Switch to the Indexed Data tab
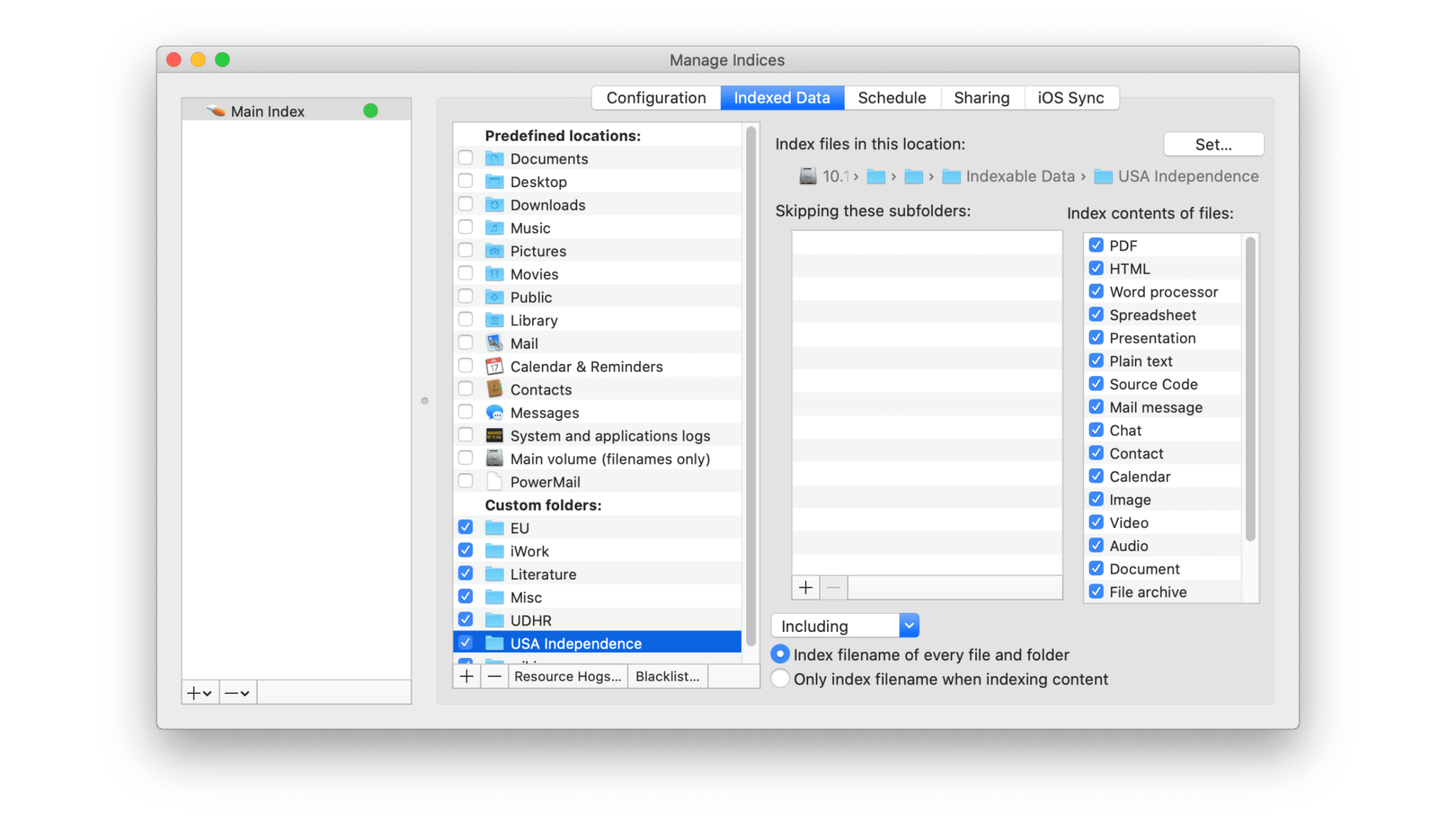Image resolution: width=1456 pixels, height=819 pixels. pyautogui.click(x=782, y=98)
